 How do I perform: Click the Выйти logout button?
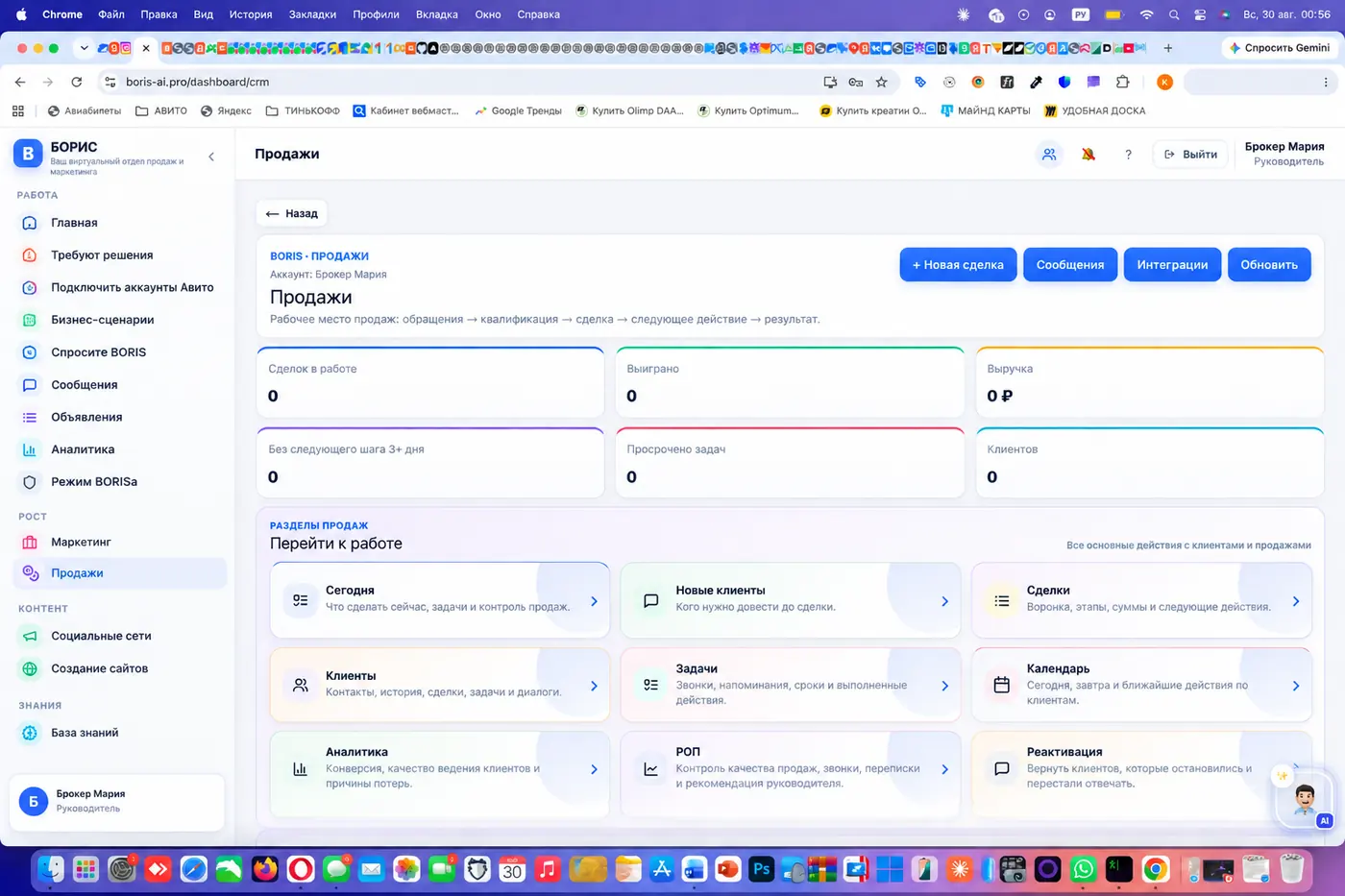[1190, 154]
